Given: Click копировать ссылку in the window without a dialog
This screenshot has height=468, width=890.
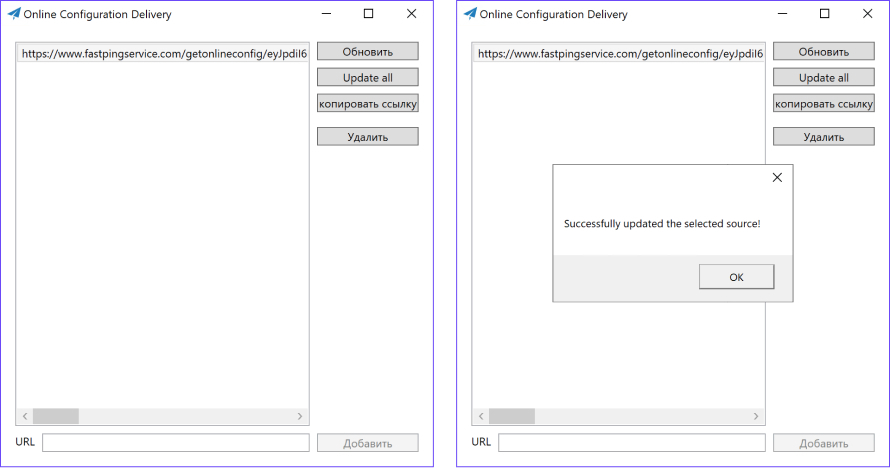Looking at the screenshot, I should [x=368, y=104].
